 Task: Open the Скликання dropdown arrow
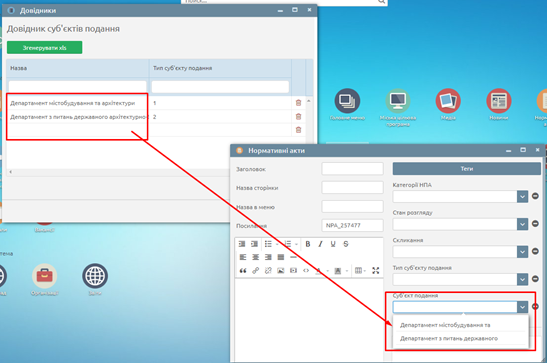522,252
